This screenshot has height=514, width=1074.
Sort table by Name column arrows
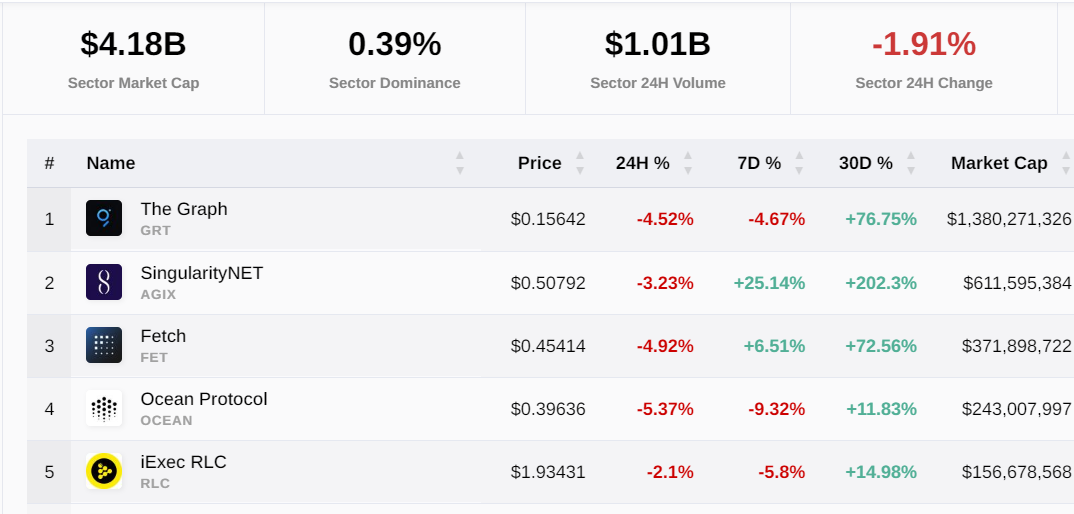pyautogui.click(x=460, y=163)
